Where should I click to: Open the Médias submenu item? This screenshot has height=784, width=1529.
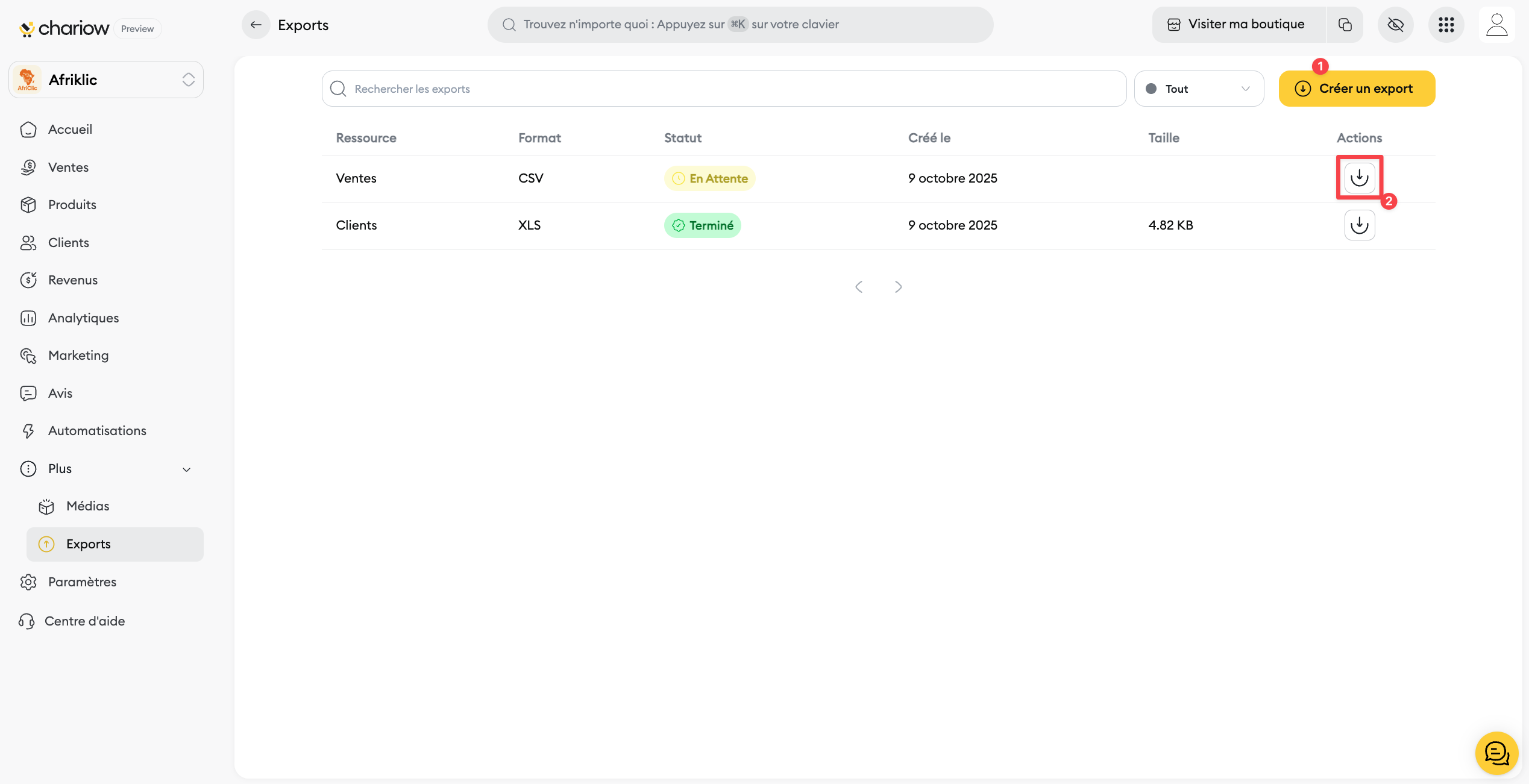87,506
